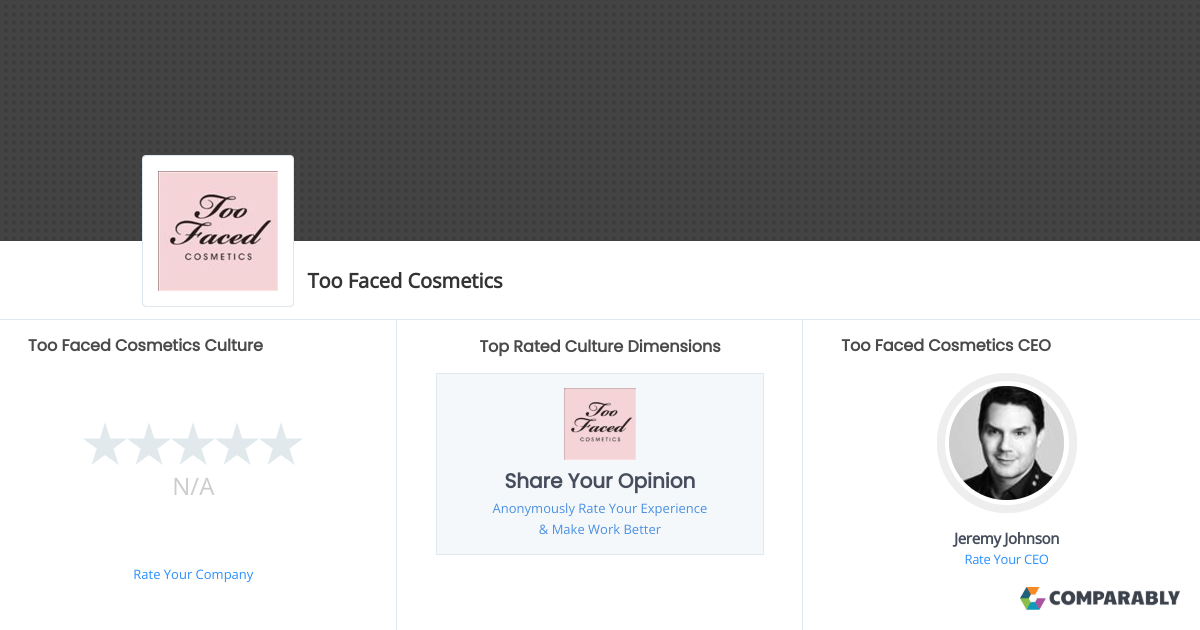Click the Too Faced Cosmetics company title
Image resolution: width=1200 pixels, height=630 pixels.
pos(405,281)
